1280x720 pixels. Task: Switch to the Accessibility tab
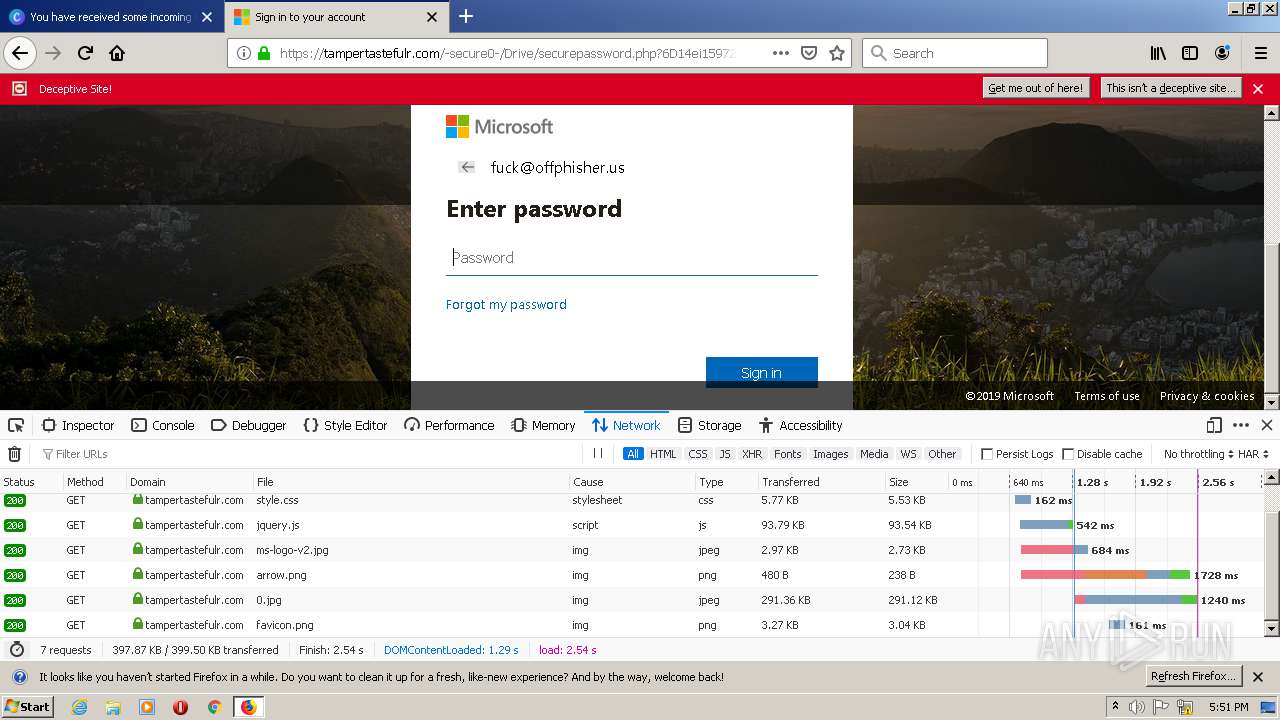(800, 425)
